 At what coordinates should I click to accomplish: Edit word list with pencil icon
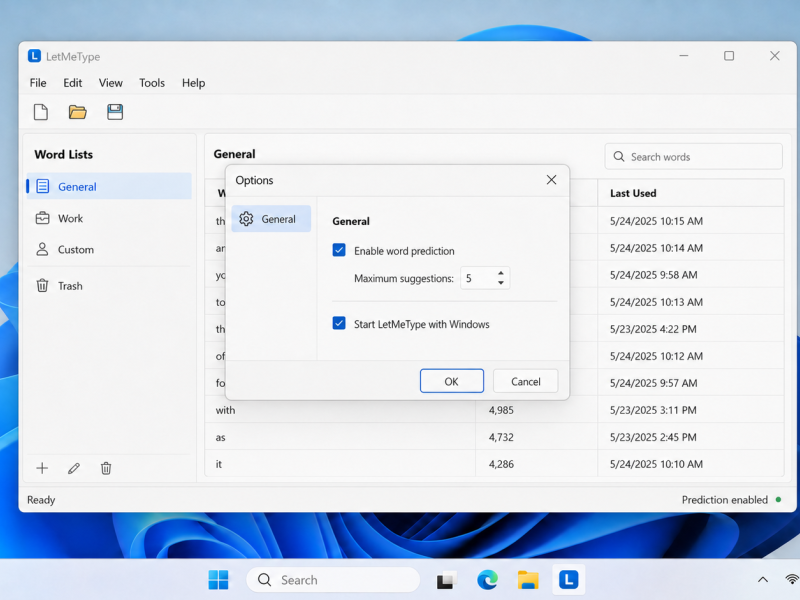click(74, 468)
